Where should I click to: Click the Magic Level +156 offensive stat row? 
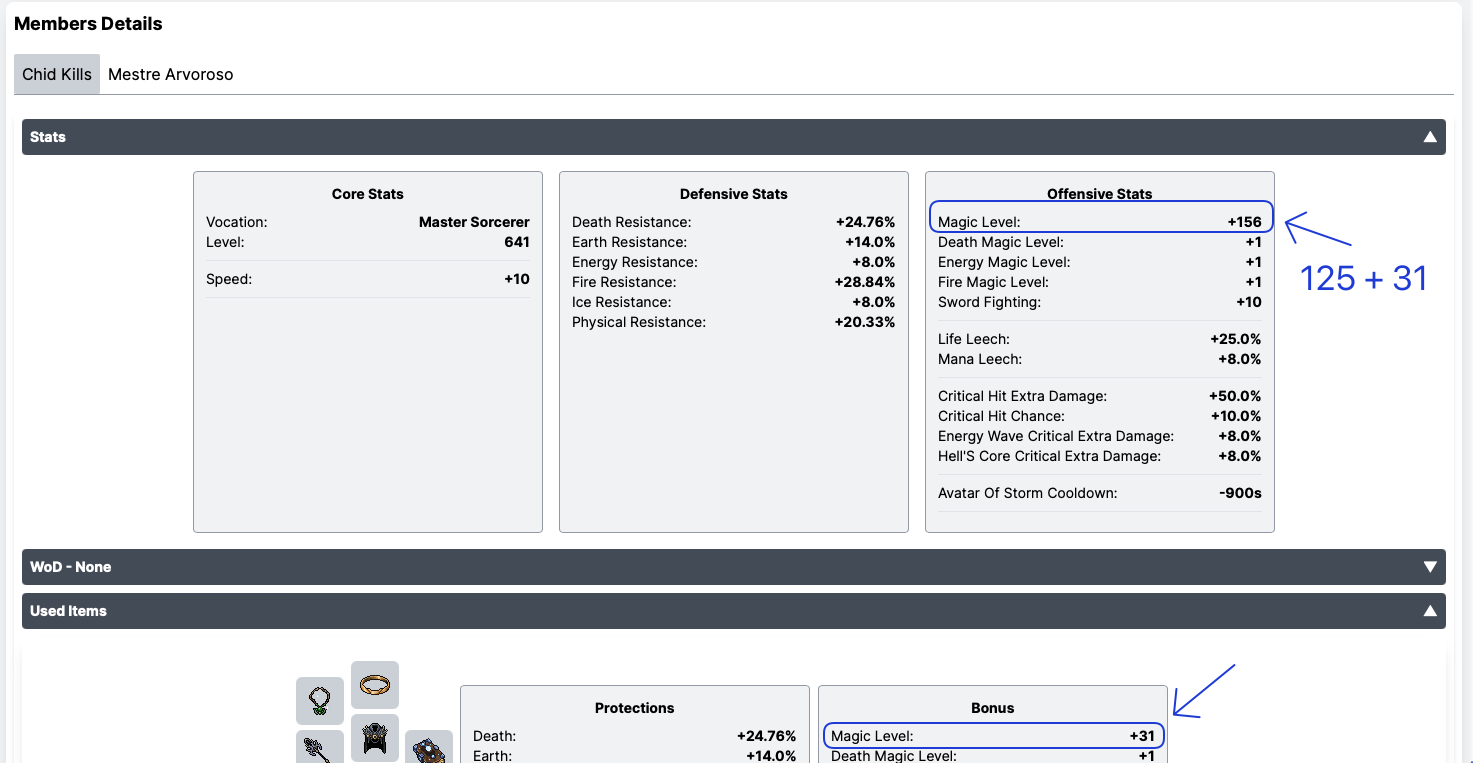pos(1099,222)
